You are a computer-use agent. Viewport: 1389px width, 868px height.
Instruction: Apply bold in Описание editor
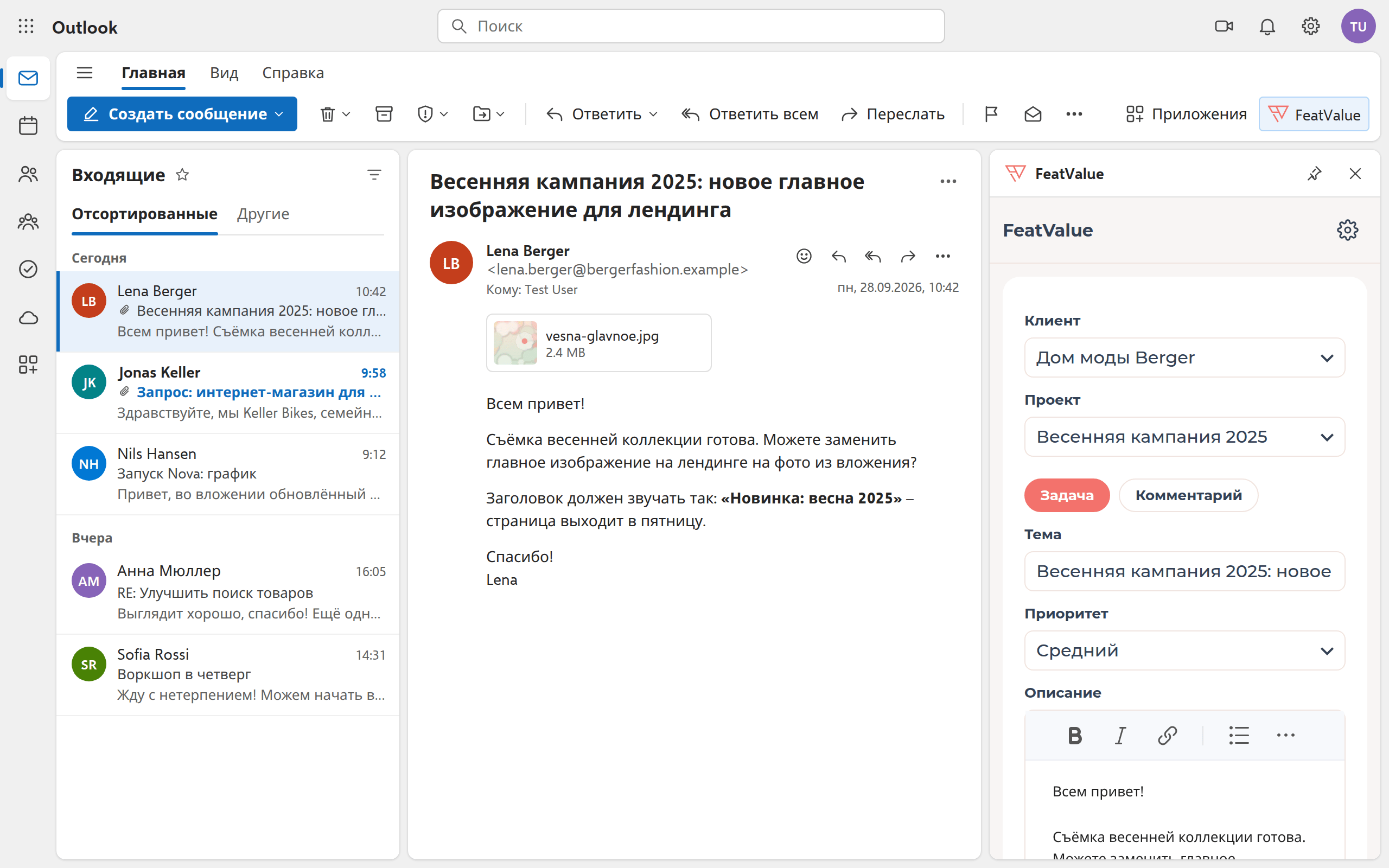point(1074,736)
